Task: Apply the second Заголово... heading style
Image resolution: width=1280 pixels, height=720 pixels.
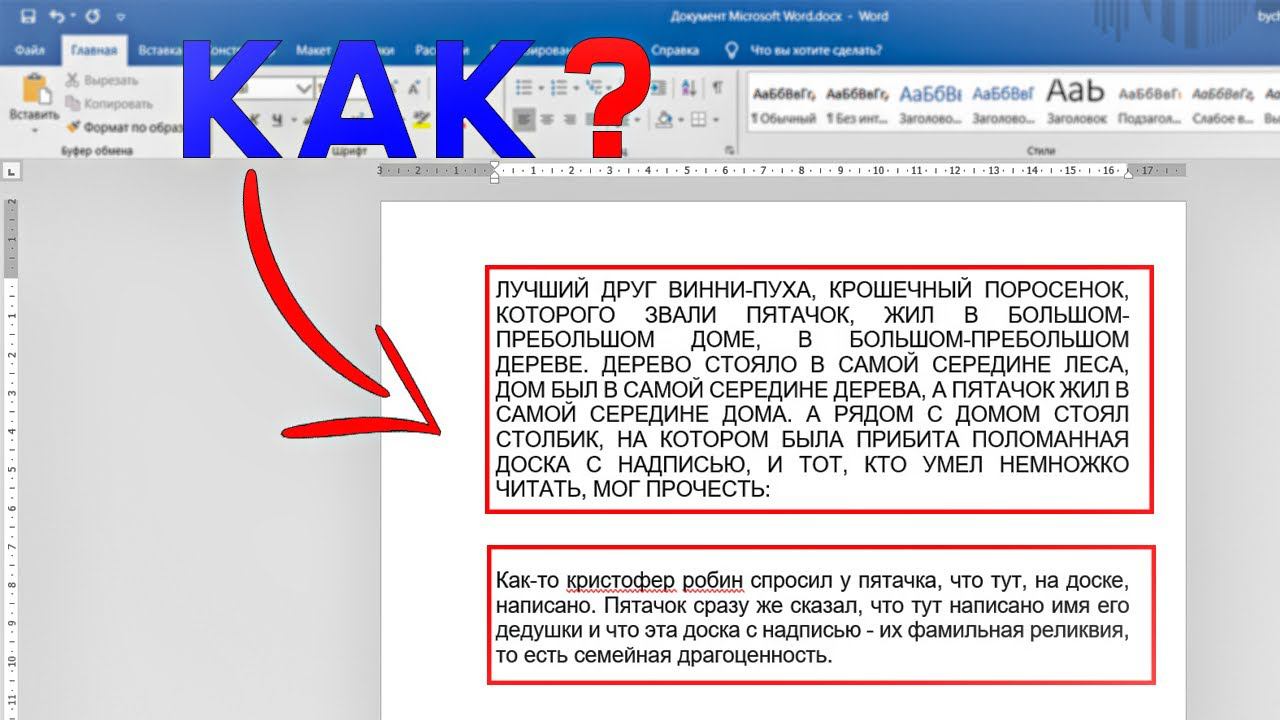Action: coord(1003,104)
